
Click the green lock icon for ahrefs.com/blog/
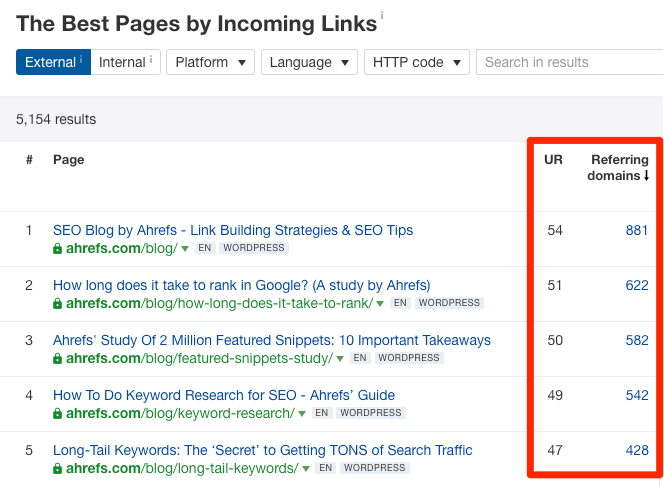(58, 248)
